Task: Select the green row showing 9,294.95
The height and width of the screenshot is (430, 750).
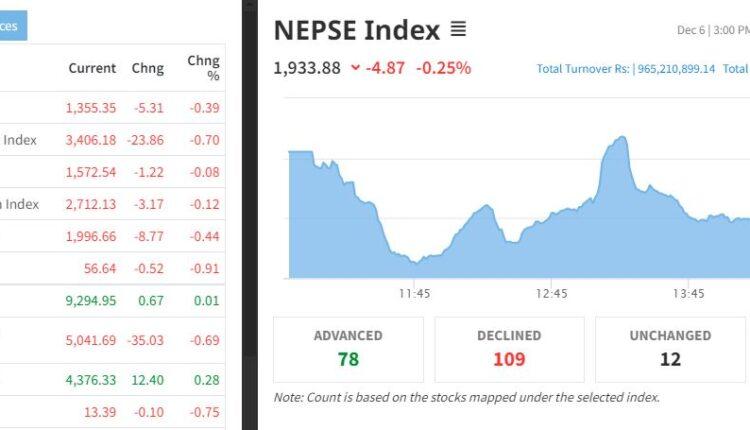Action: pyautogui.click(x=112, y=300)
